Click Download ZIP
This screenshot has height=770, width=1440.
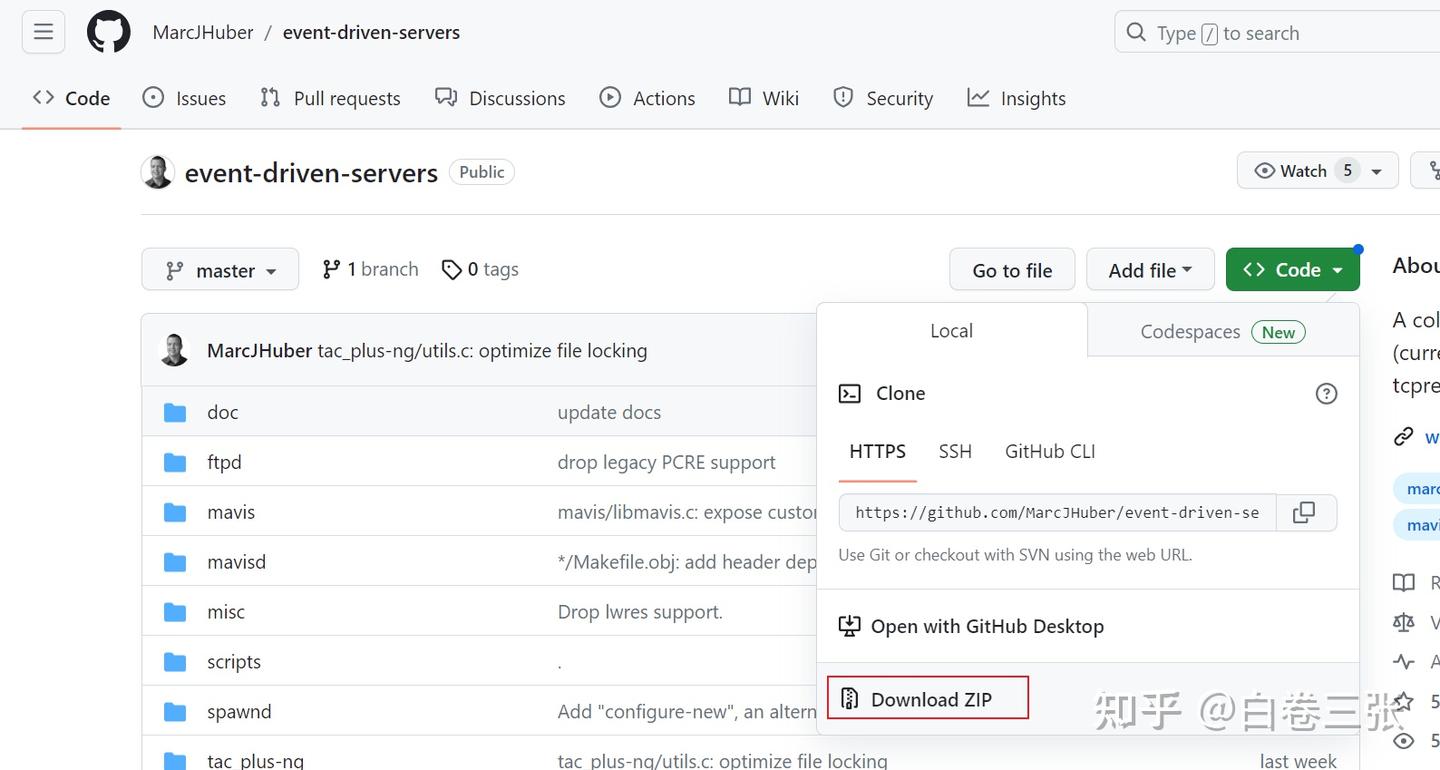tap(929, 699)
